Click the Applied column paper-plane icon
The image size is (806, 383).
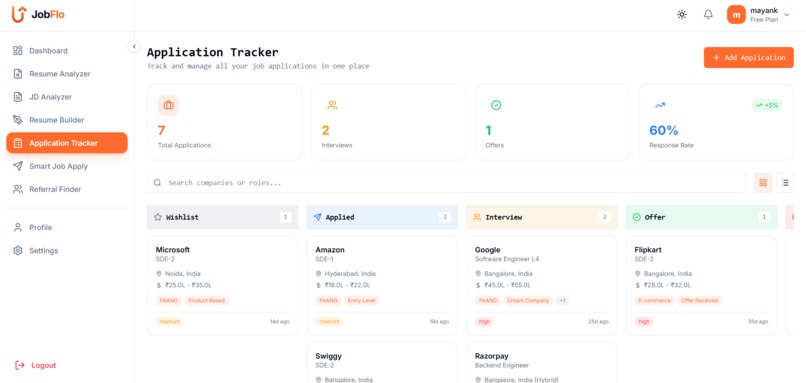pos(318,217)
